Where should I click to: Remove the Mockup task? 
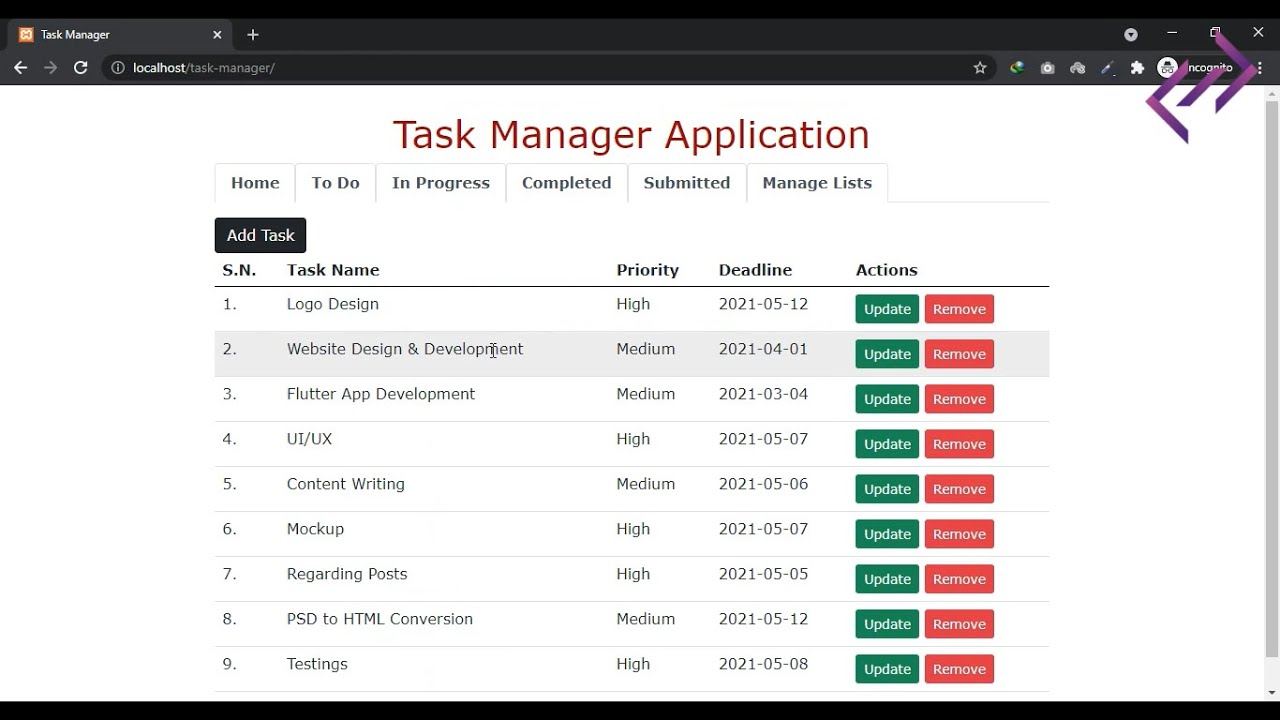click(x=959, y=534)
